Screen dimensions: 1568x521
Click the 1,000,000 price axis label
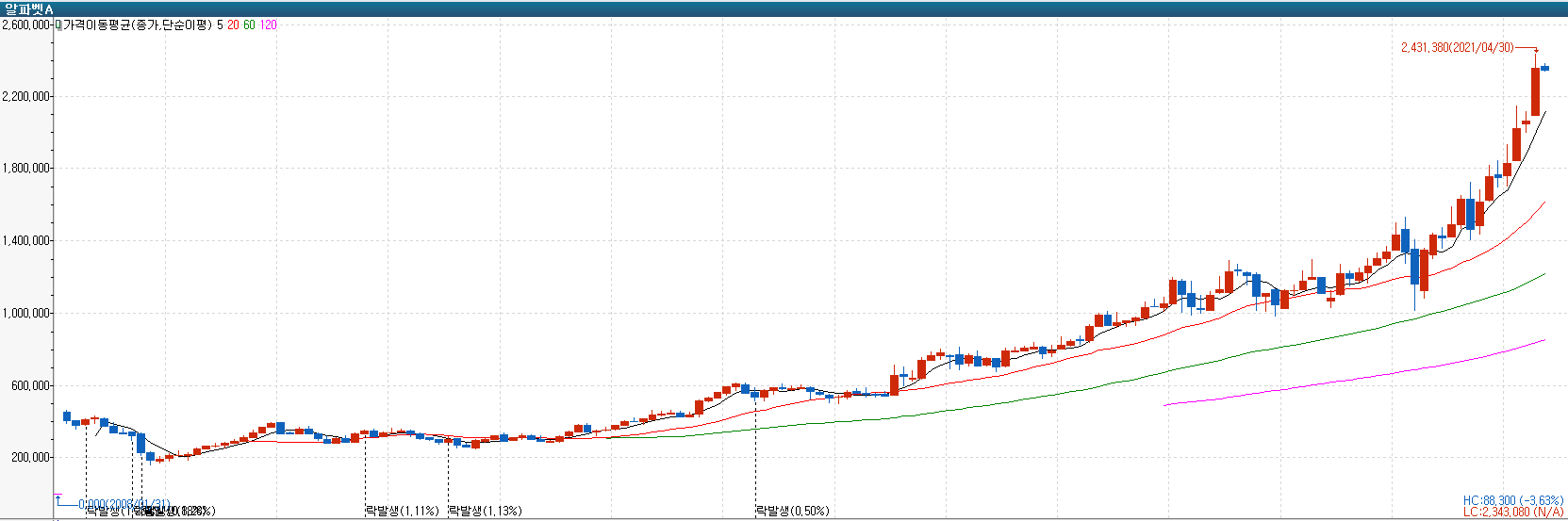click(25, 313)
